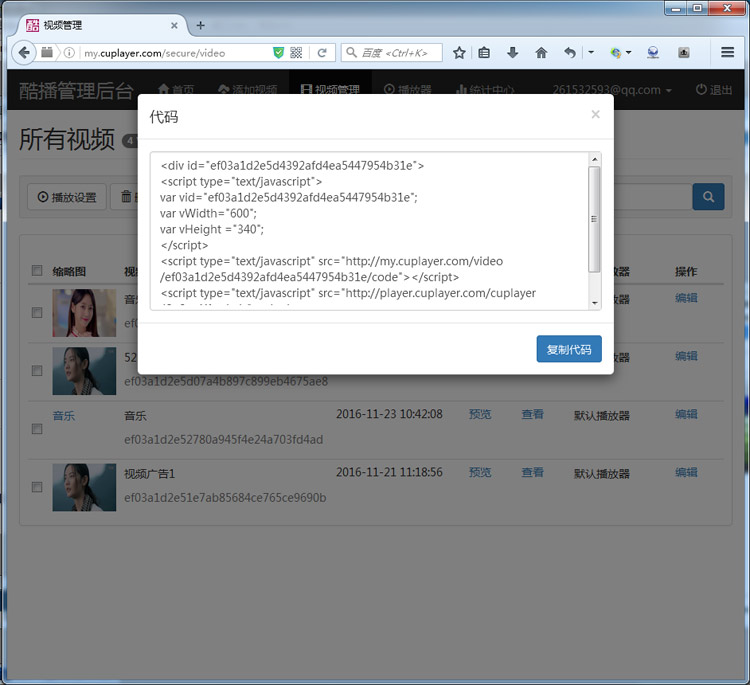750x685 pixels.
Task: Click 预览 link for 视频广告1
Action: pyautogui.click(x=480, y=472)
